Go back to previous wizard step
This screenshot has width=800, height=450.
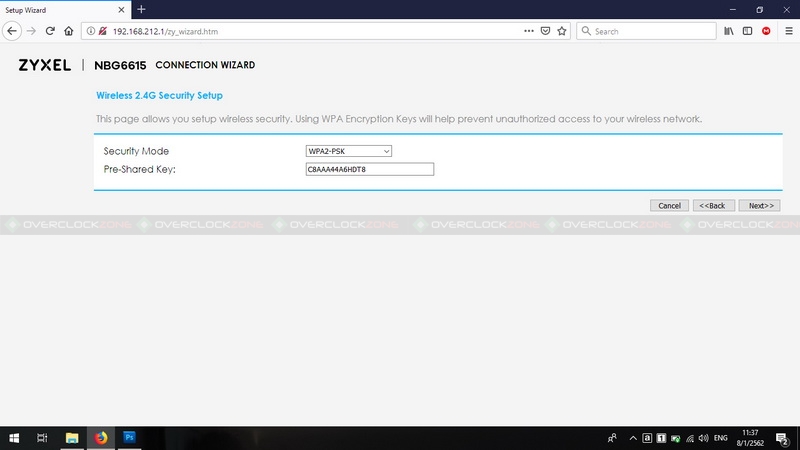[x=713, y=206]
